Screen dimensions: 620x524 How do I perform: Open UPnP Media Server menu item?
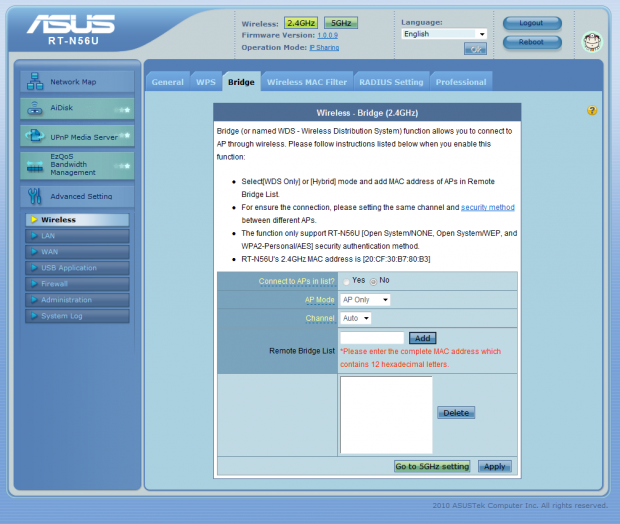point(77,136)
